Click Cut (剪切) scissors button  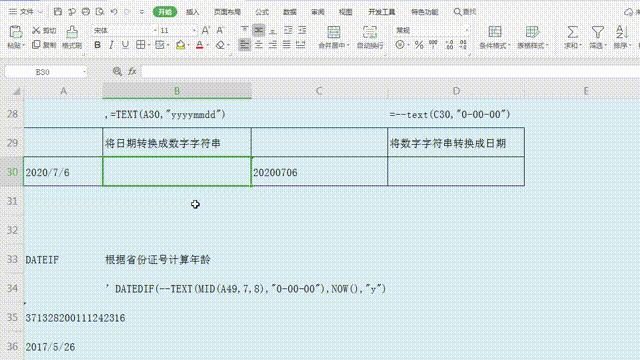click(44, 31)
